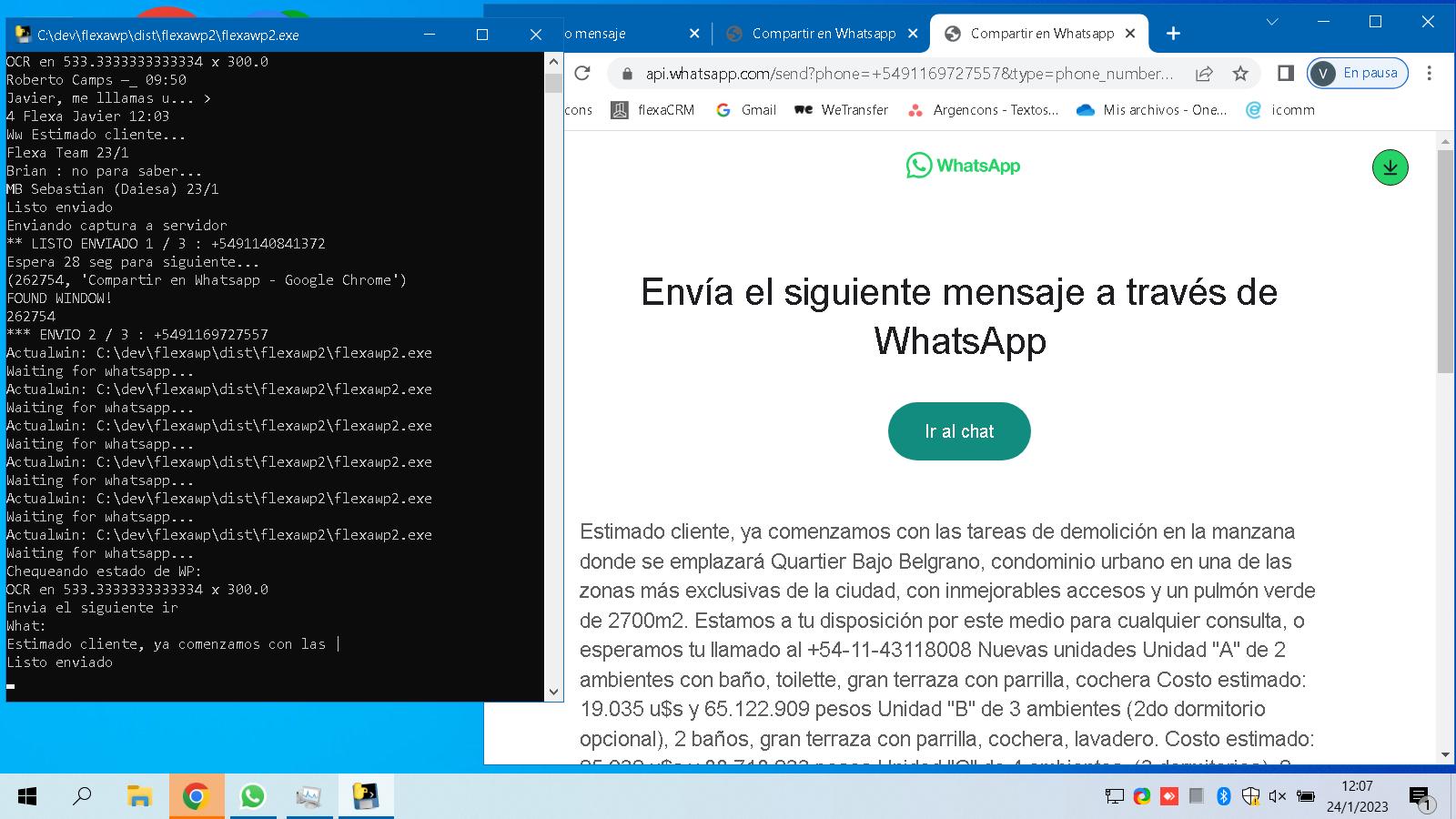
Task: Open the Chrome tab search chevron
Action: pos(1272,22)
